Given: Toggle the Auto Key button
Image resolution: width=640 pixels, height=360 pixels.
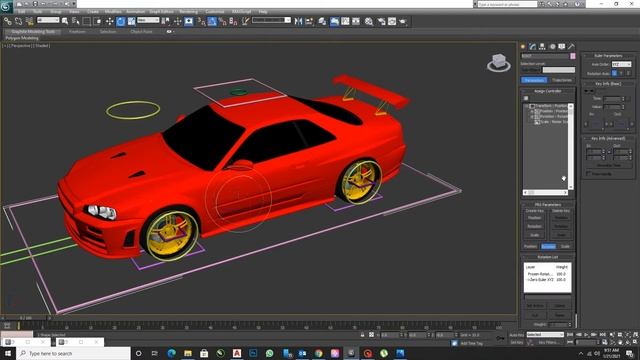Looking at the screenshot, I should pos(517,335).
